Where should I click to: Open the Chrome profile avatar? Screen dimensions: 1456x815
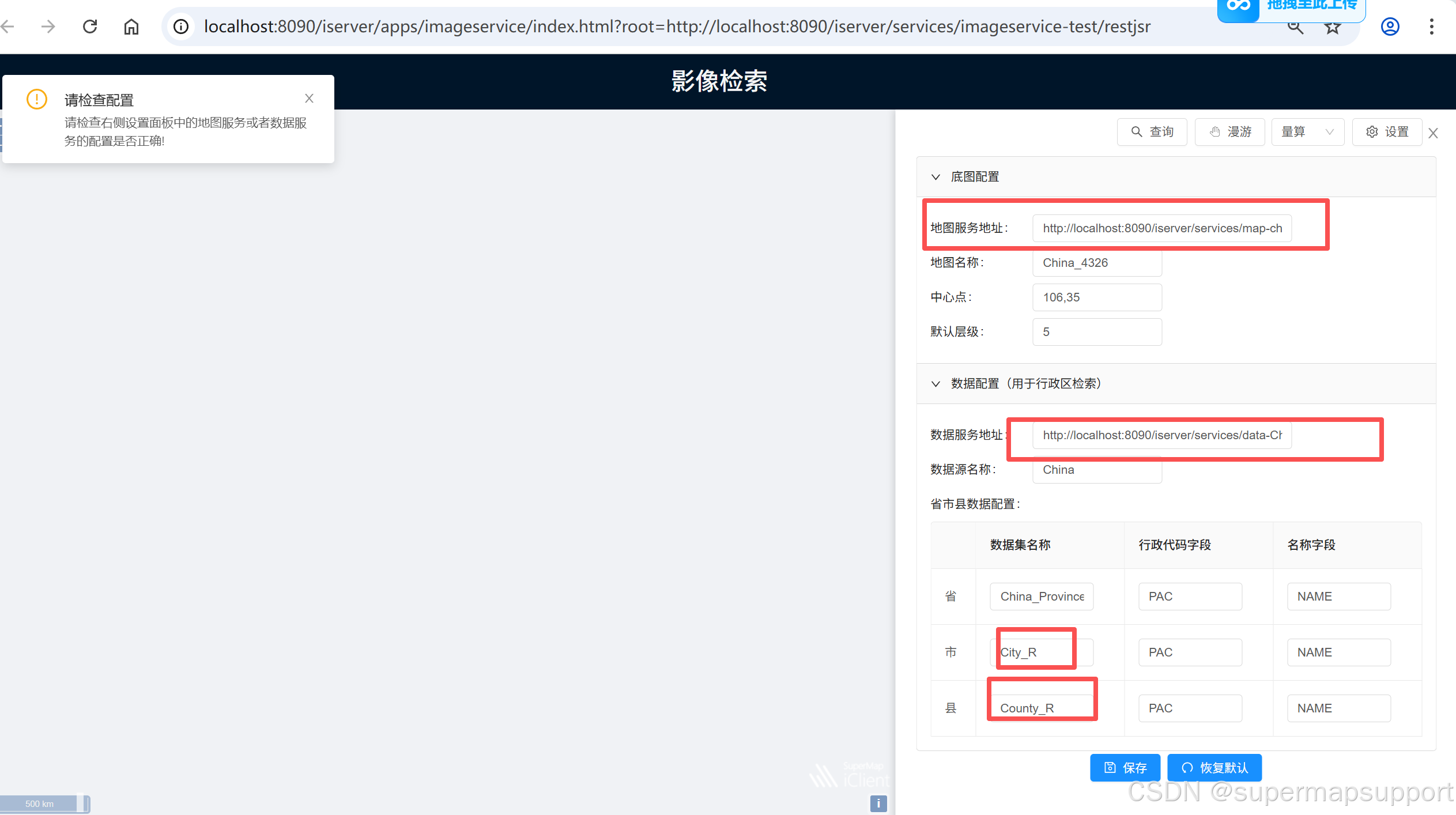1390,26
